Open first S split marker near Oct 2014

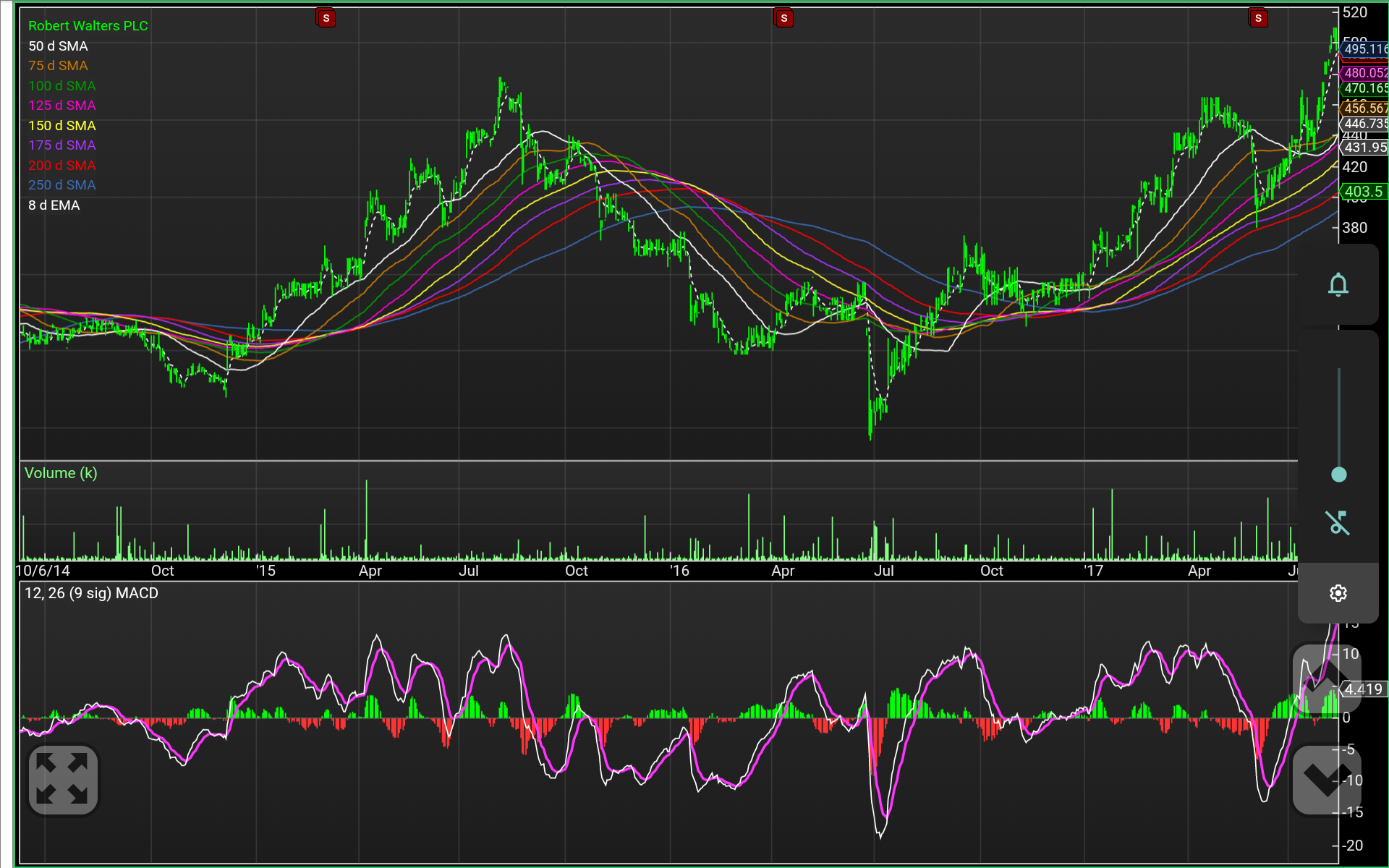click(x=326, y=18)
